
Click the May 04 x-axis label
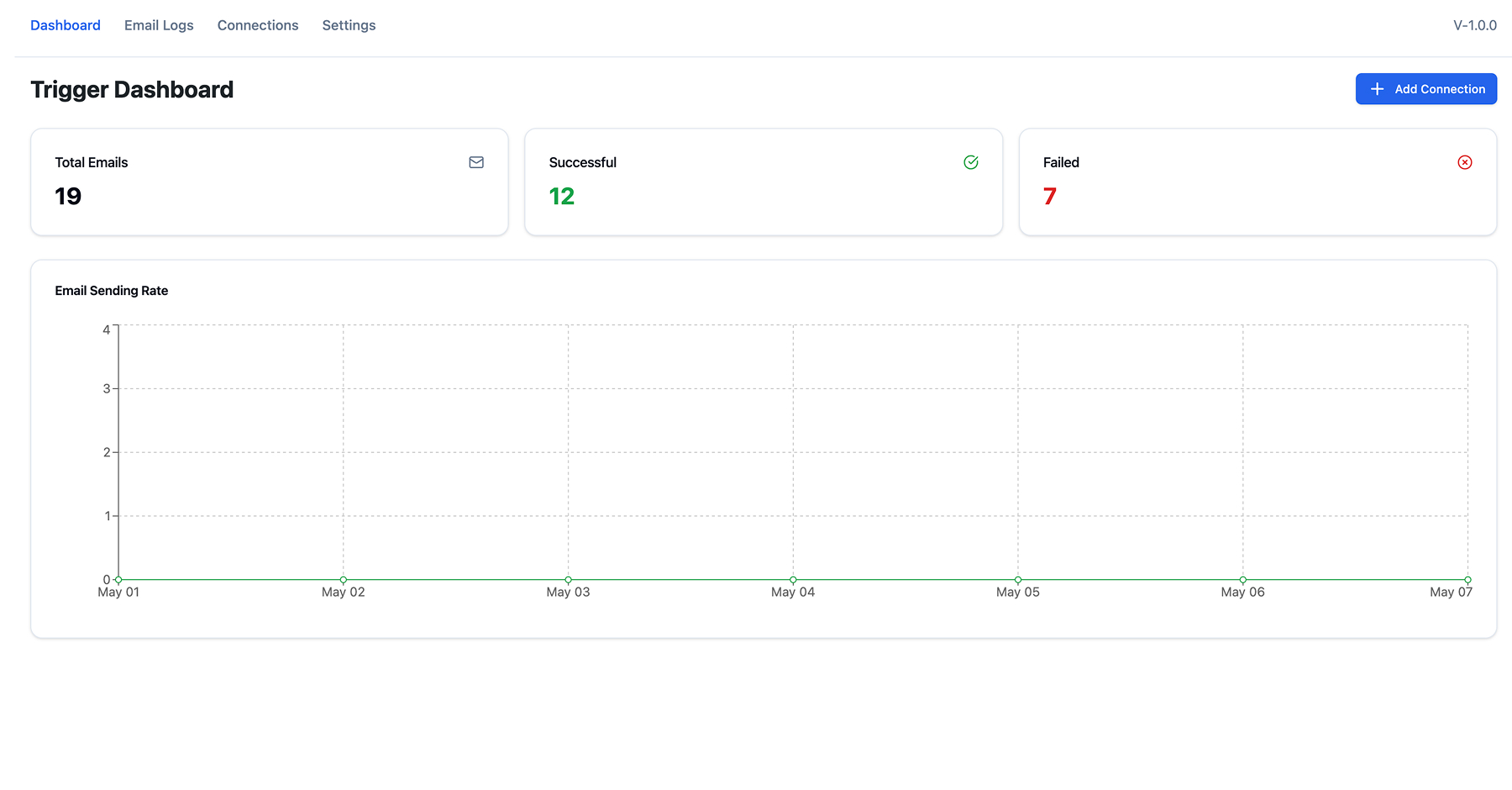(x=793, y=592)
